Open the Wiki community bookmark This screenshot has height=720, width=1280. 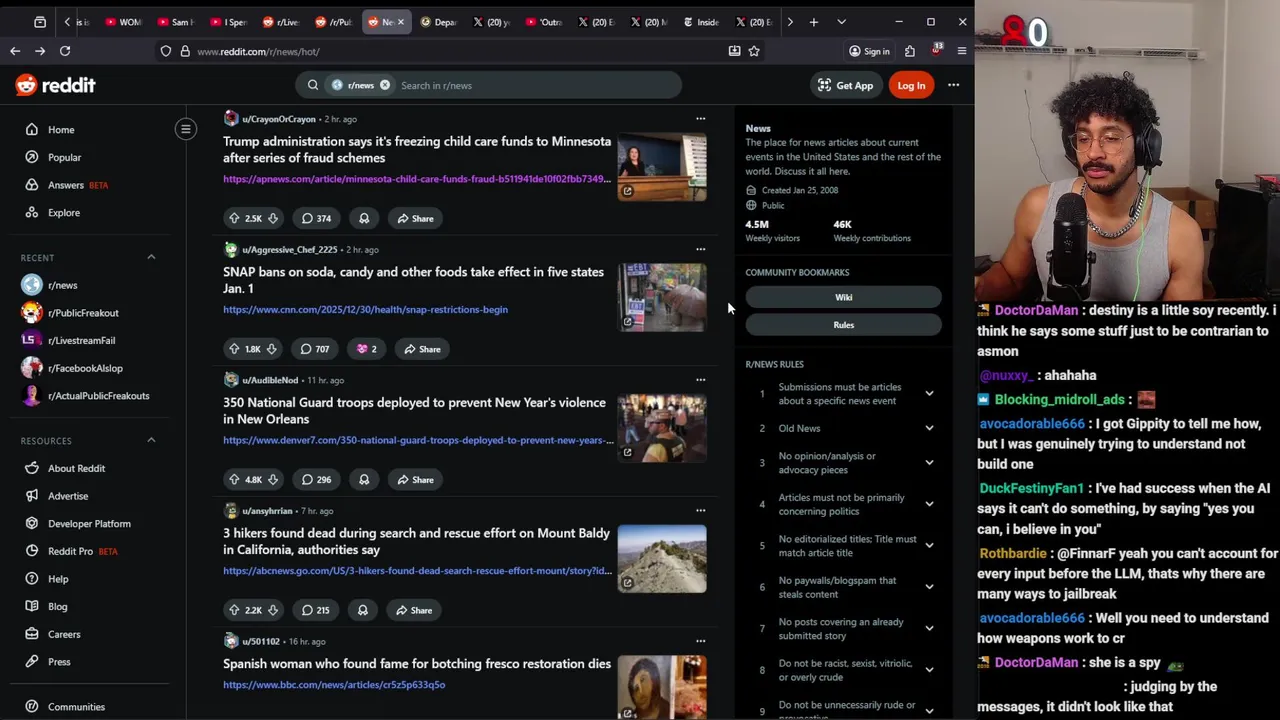843,297
